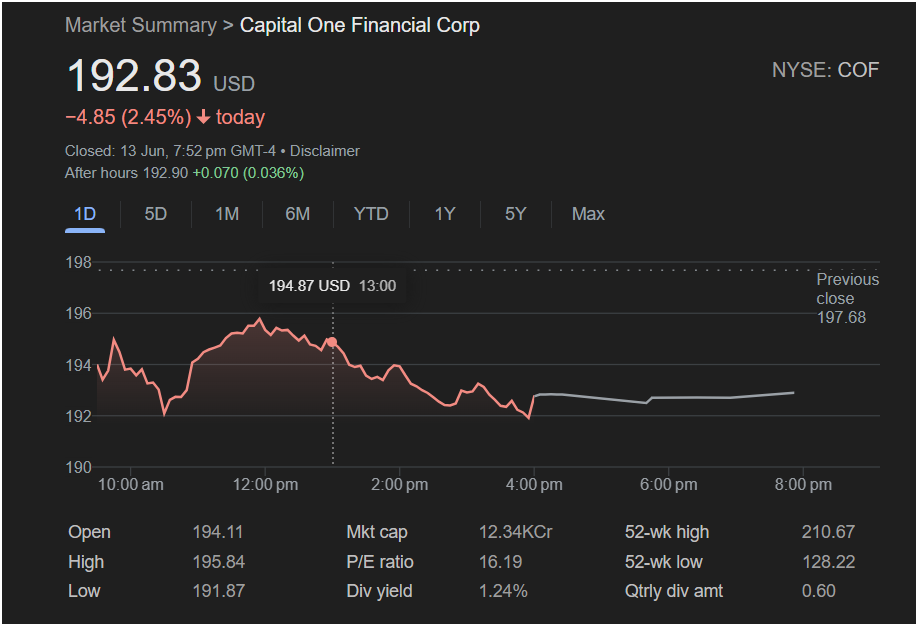The width and height of the screenshot is (918, 626).
Task: Click the 2:00 pm axis label
Action: 399,485
